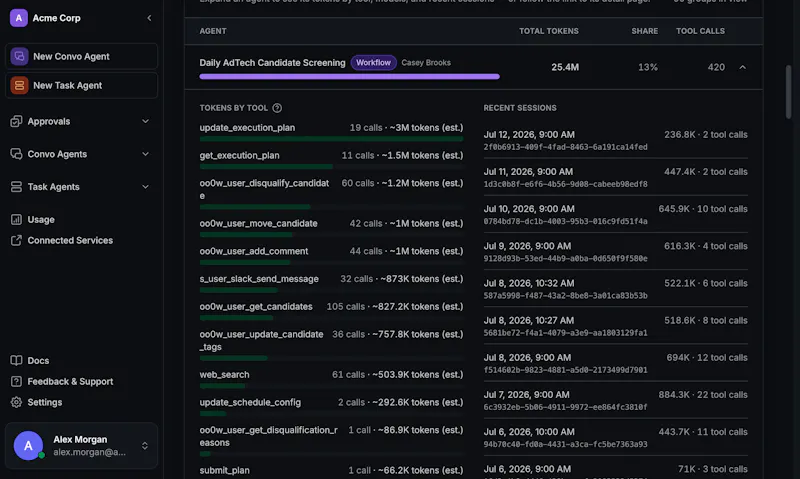The image size is (800, 479).
Task: Collapse the sidebar with the chevron
Action: 149,18
